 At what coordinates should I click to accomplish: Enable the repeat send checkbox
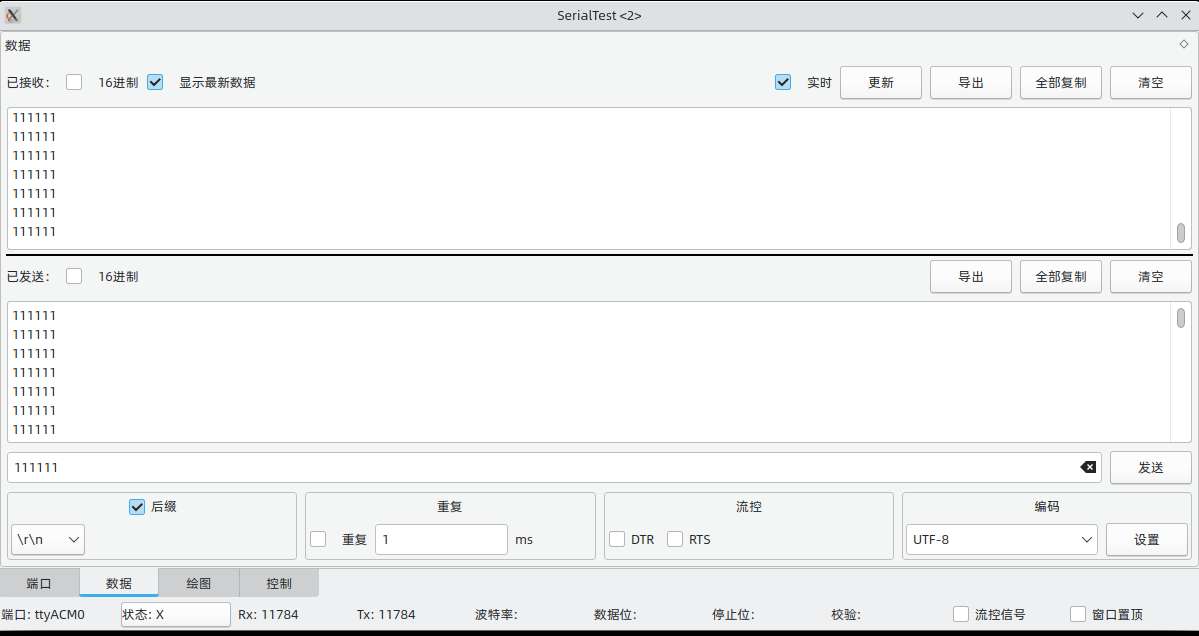(x=318, y=539)
